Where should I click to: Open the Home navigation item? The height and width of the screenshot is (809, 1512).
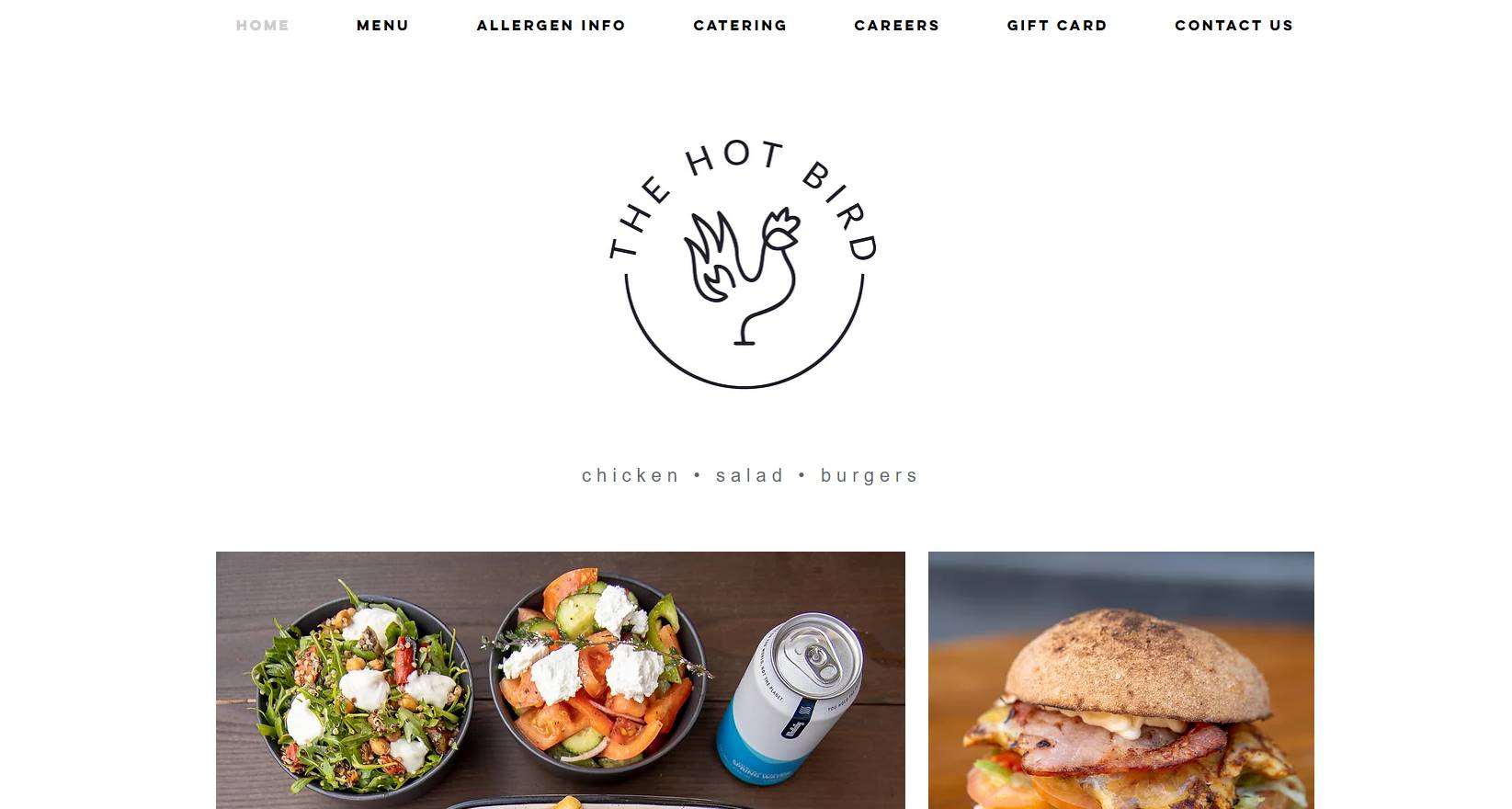tap(263, 26)
